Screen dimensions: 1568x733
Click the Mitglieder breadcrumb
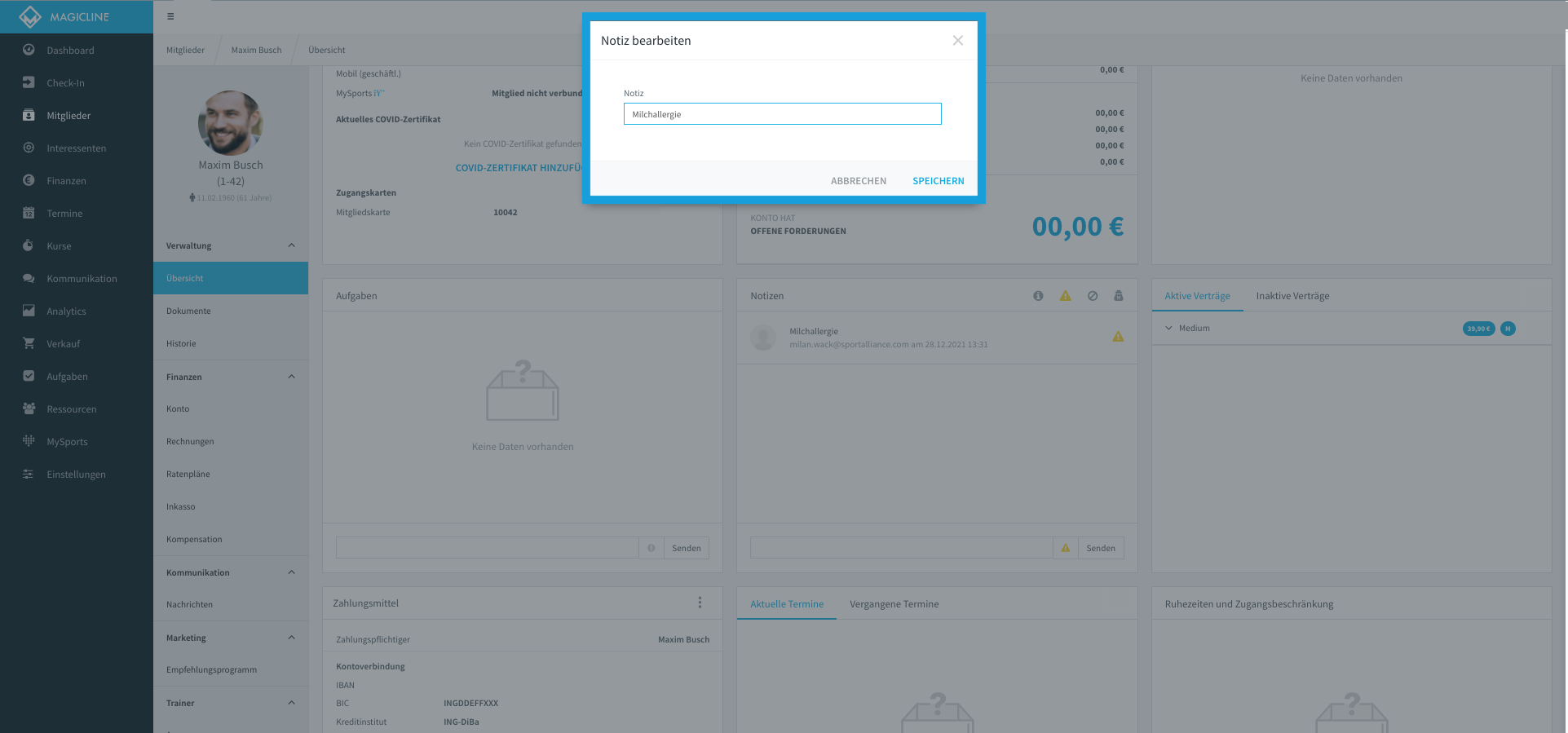coord(185,51)
